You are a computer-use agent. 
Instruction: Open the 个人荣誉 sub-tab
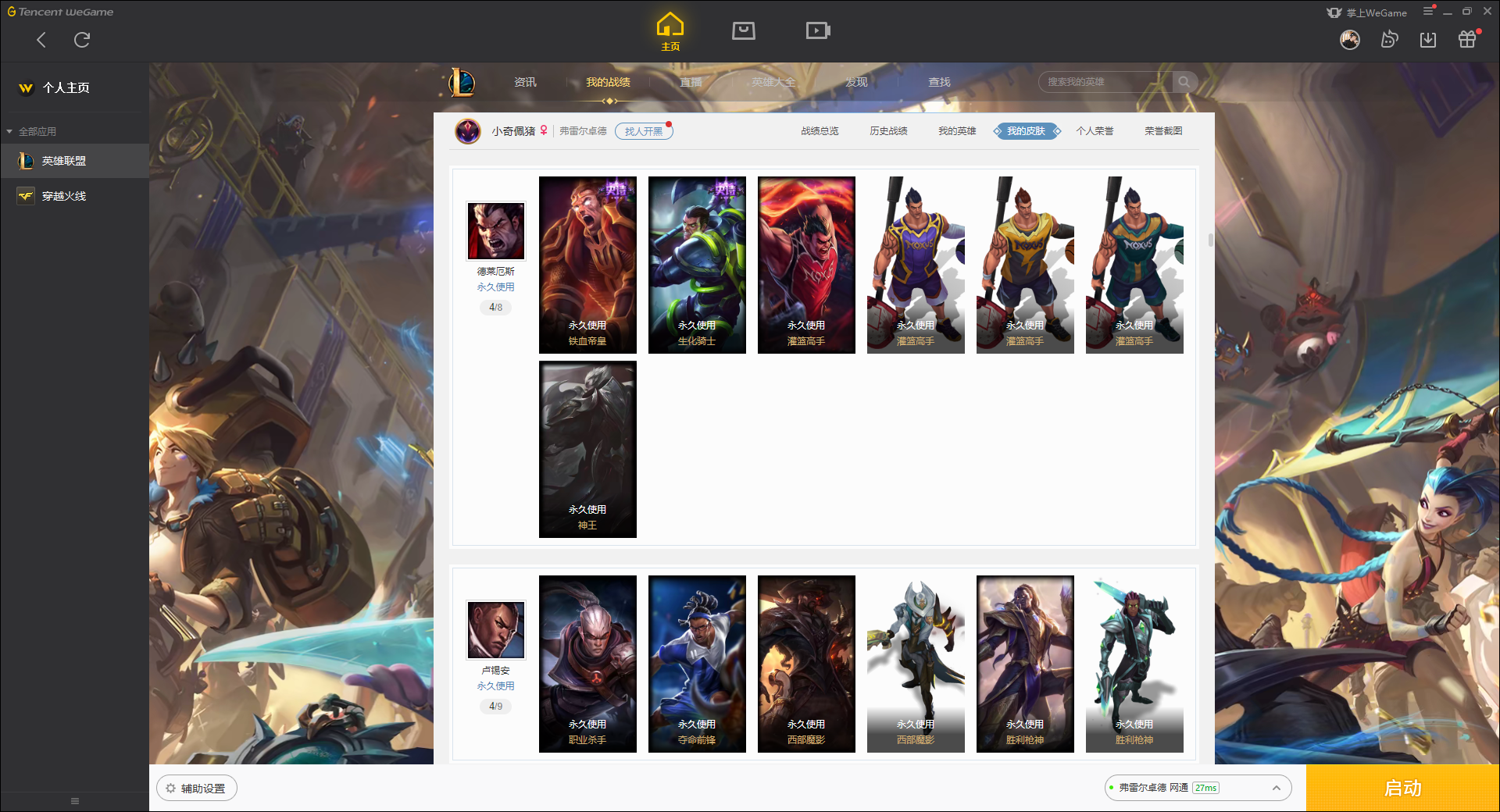[1095, 131]
